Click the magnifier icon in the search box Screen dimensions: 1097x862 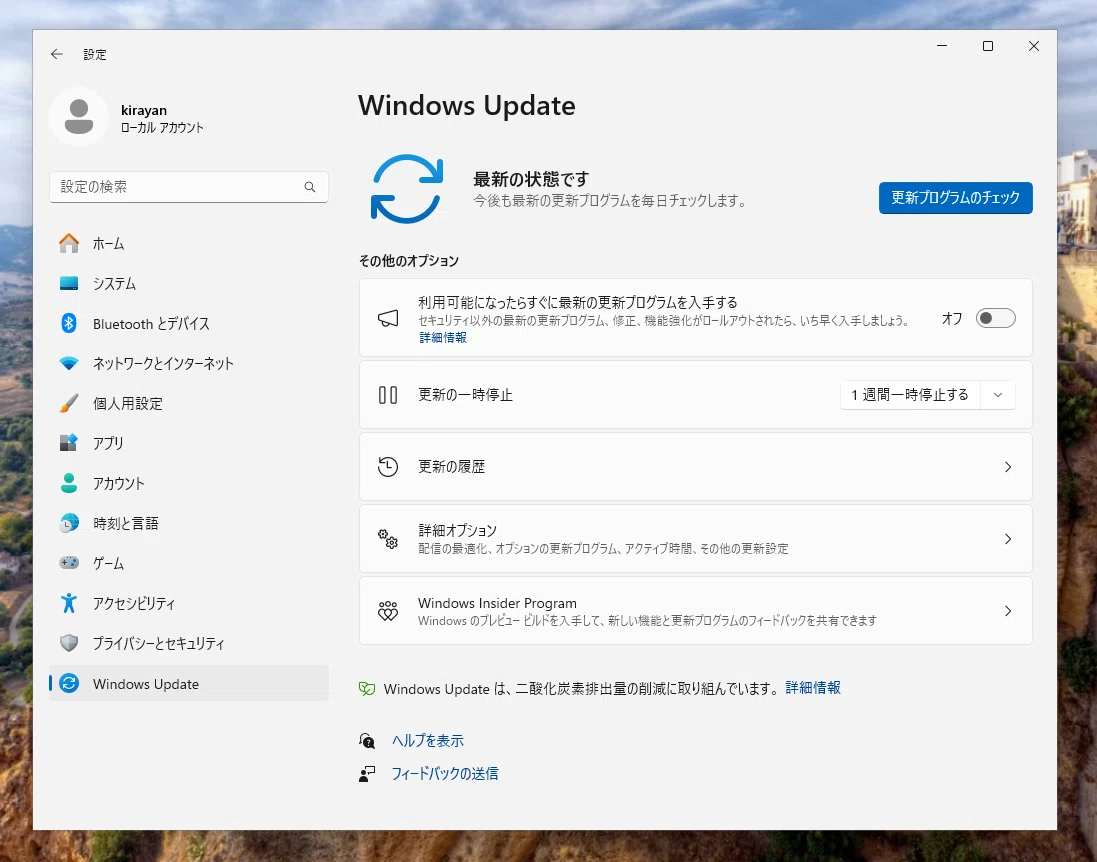[310, 187]
